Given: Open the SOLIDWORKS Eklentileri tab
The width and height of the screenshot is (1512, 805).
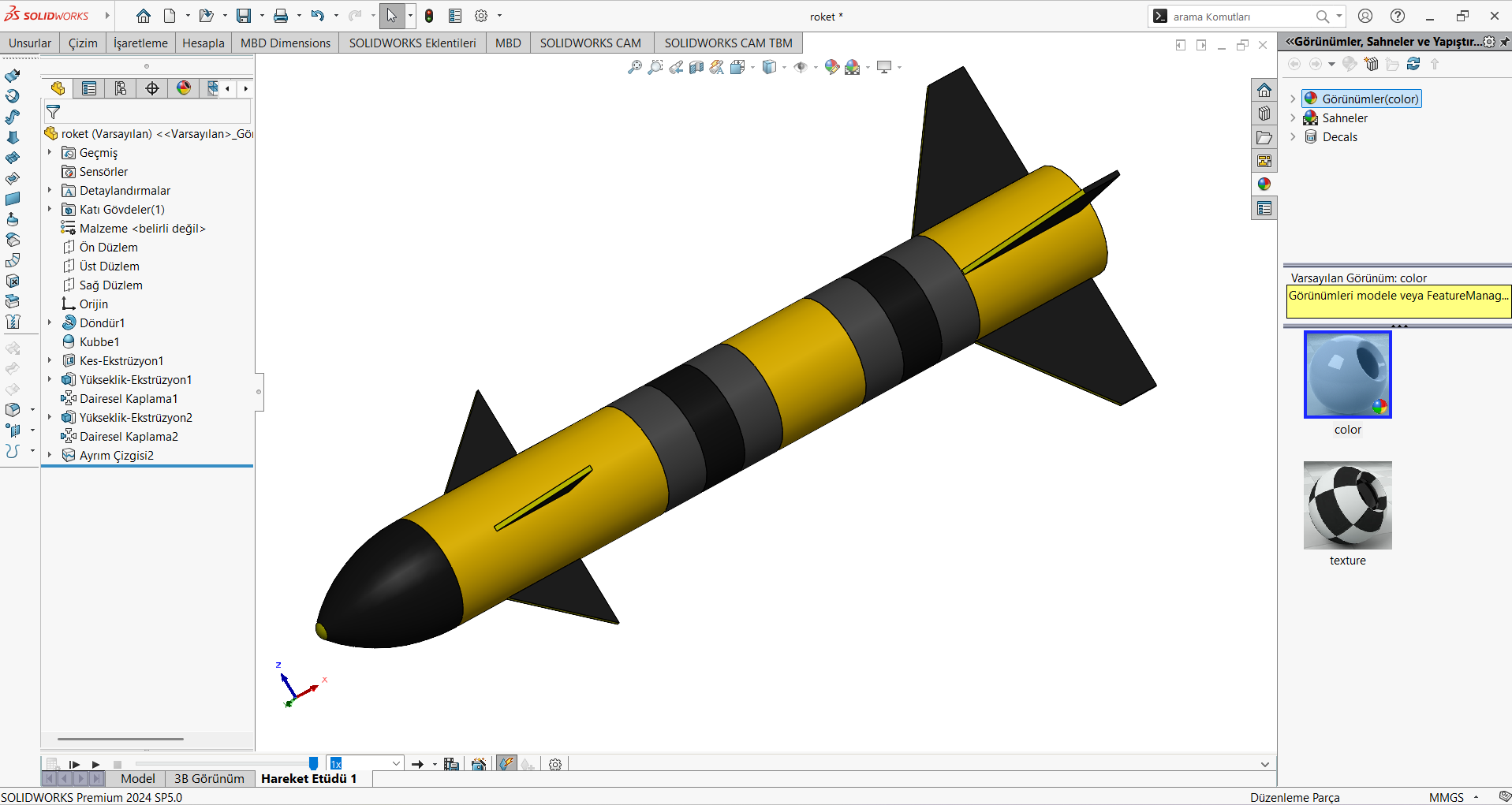Looking at the screenshot, I should (x=413, y=43).
